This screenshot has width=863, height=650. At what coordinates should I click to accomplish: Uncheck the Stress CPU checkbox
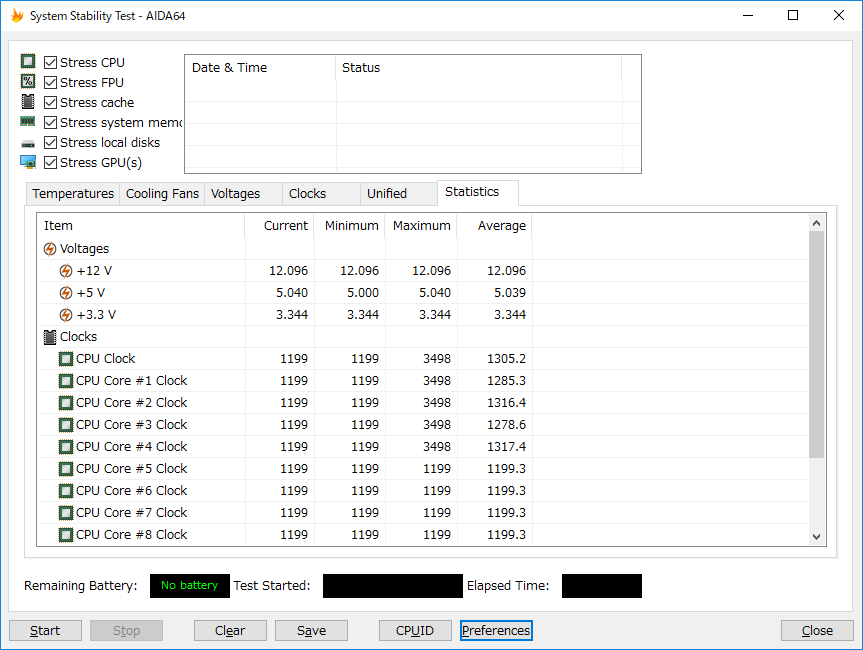[50, 62]
